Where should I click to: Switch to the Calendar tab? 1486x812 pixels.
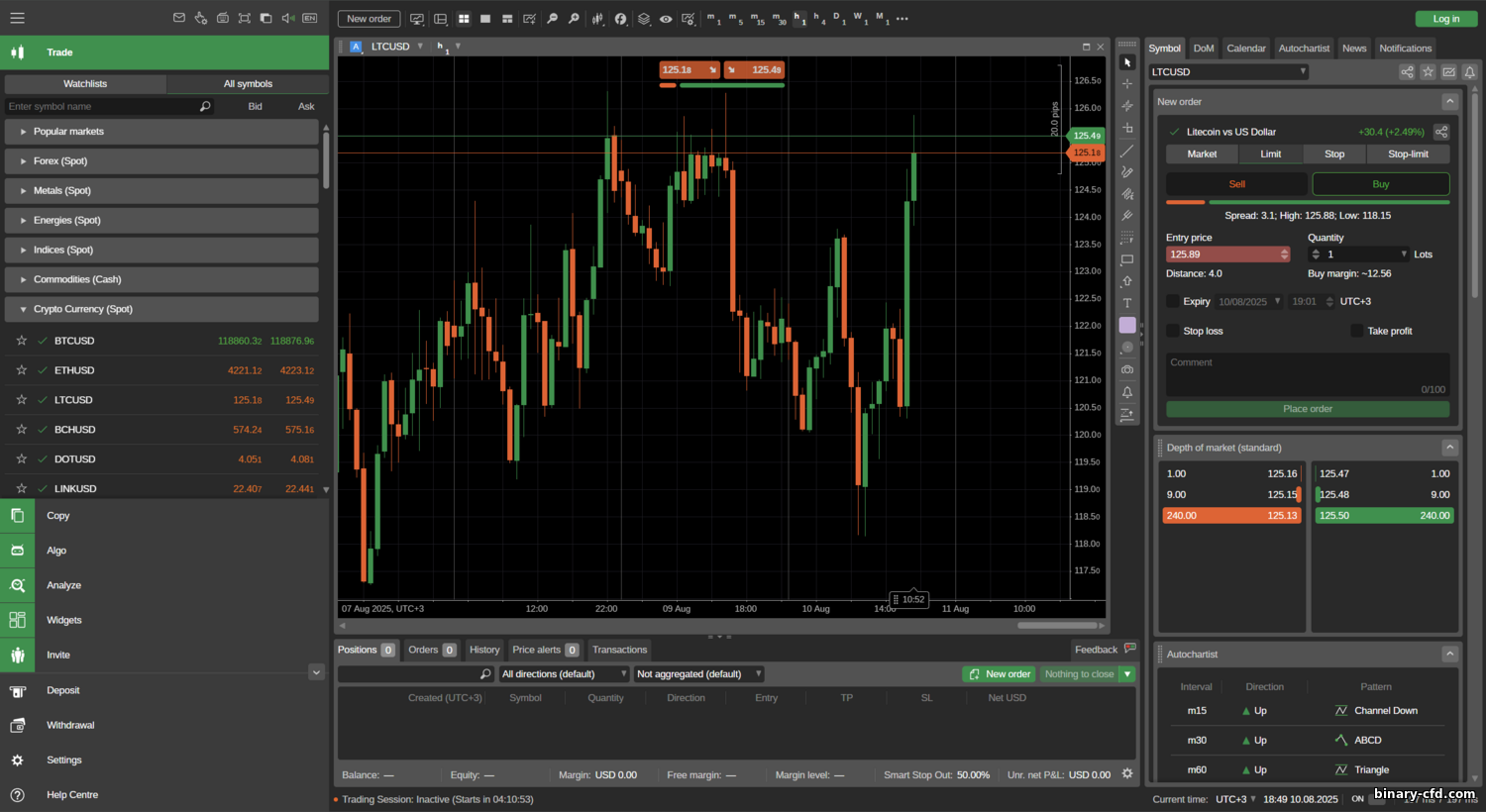tap(1245, 49)
